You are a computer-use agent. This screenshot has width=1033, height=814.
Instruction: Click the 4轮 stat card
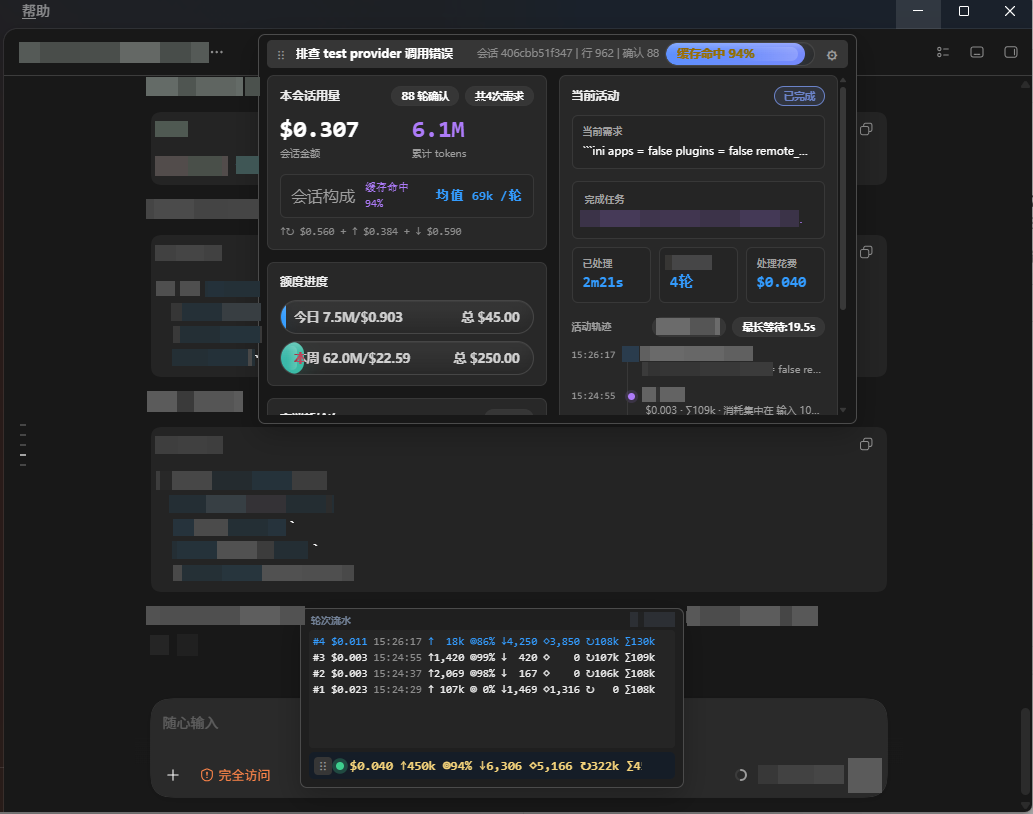coord(698,275)
